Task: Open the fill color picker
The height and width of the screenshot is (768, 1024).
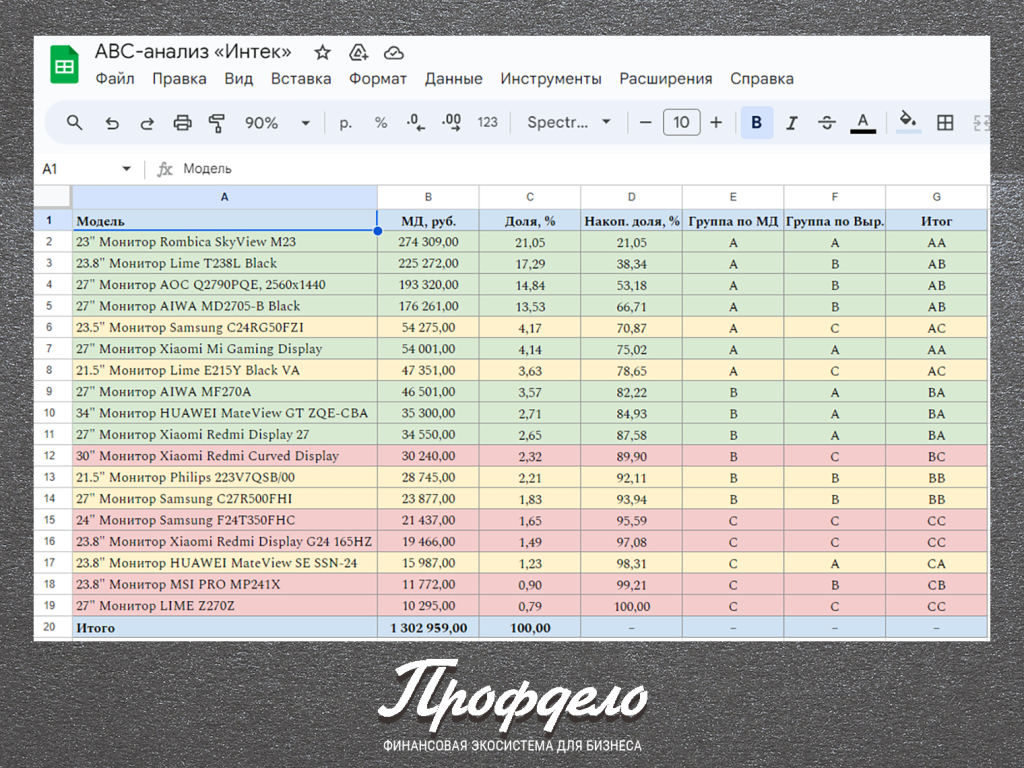Action: click(x=908, y=122)
